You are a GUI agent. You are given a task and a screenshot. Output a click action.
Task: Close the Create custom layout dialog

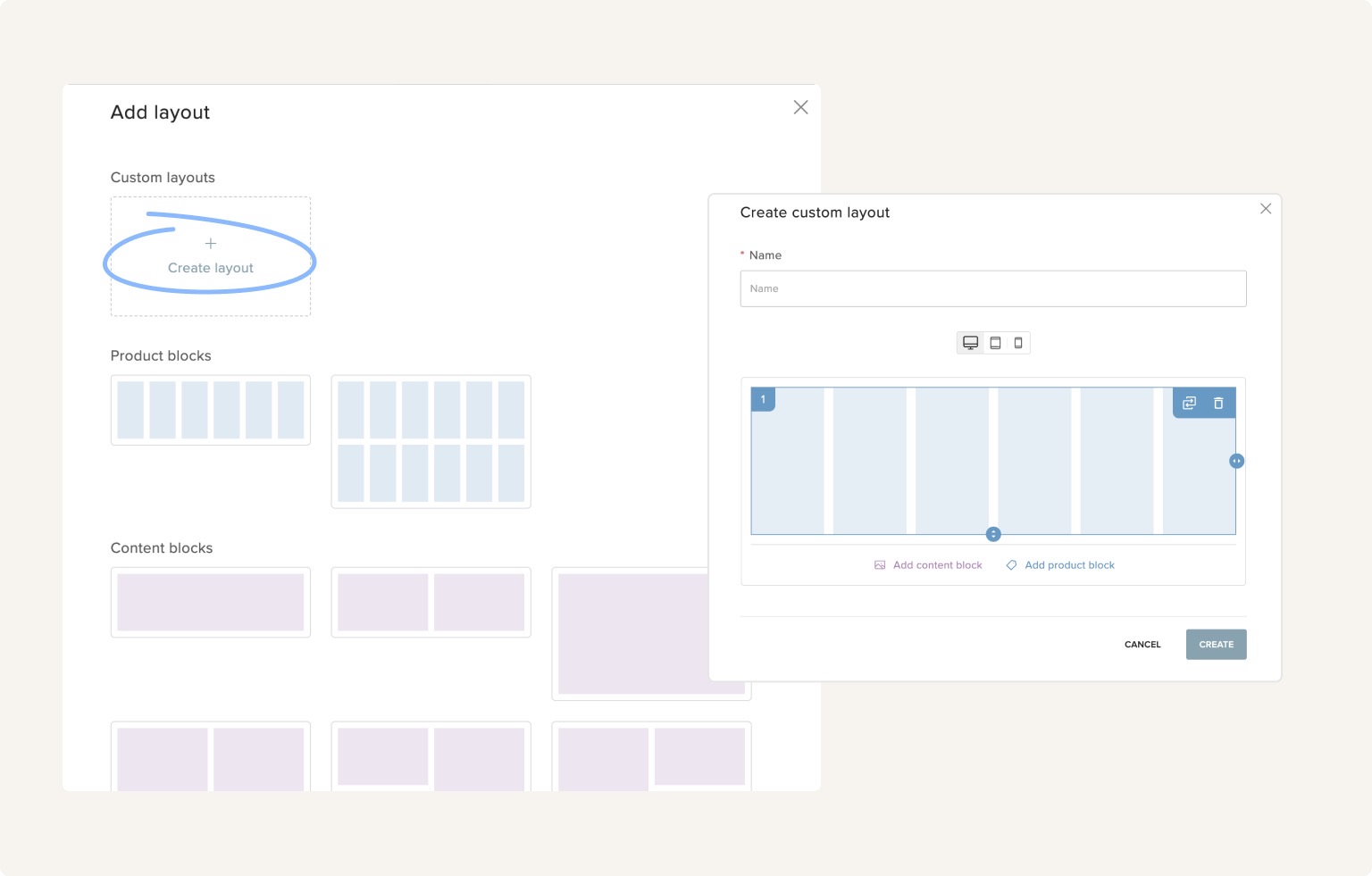click(1265, 209)
